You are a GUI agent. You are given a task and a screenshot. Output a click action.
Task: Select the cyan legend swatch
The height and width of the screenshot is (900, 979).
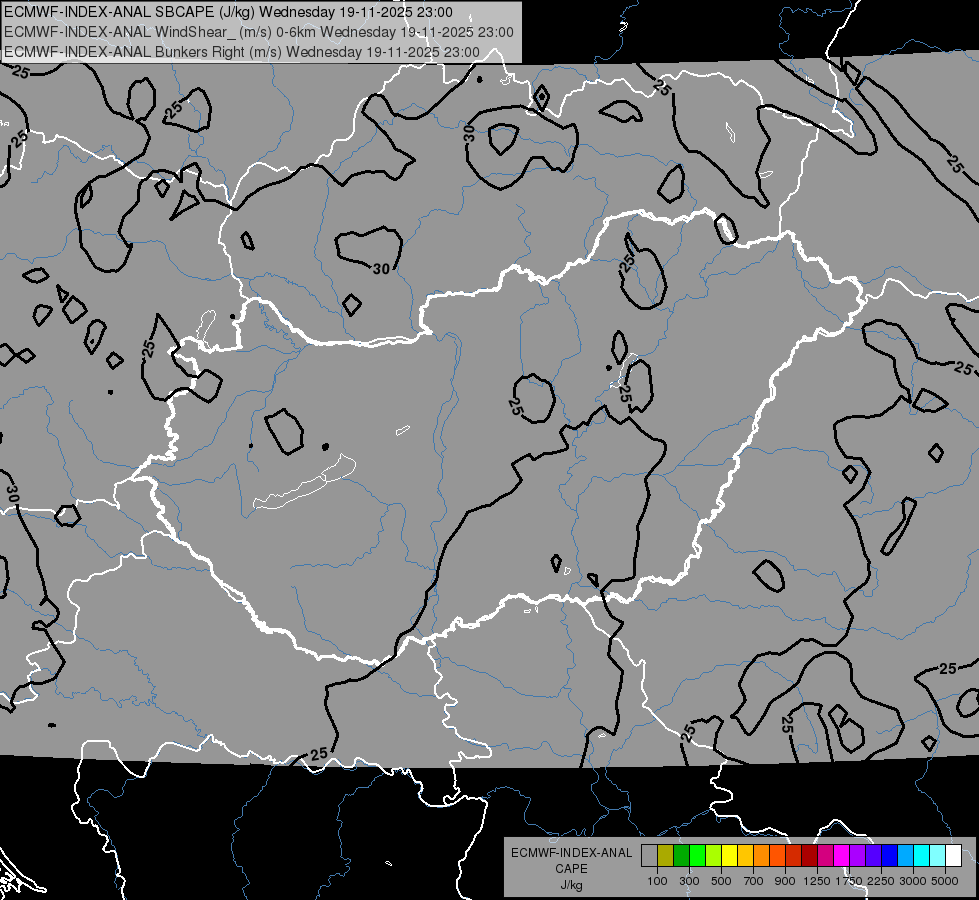click(922, 856)
